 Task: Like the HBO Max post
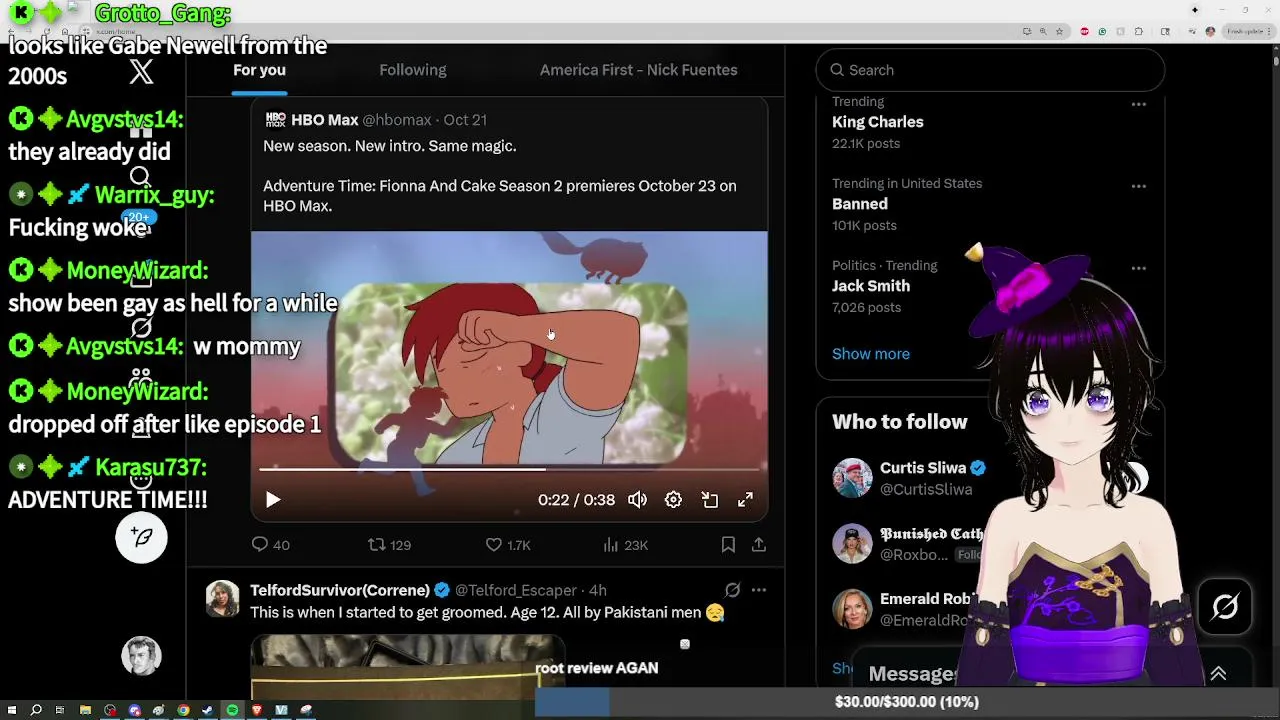point(507,545)
